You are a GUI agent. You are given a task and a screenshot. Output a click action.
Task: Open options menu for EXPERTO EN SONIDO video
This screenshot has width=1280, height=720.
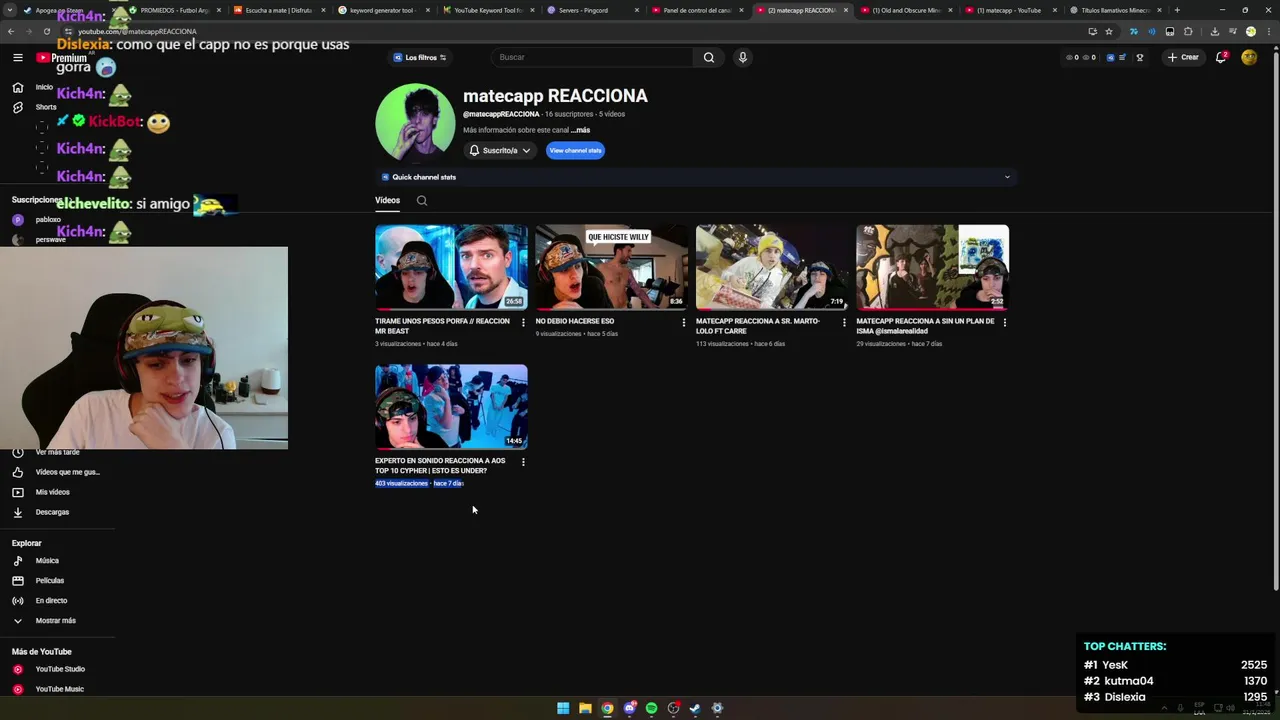523,462
